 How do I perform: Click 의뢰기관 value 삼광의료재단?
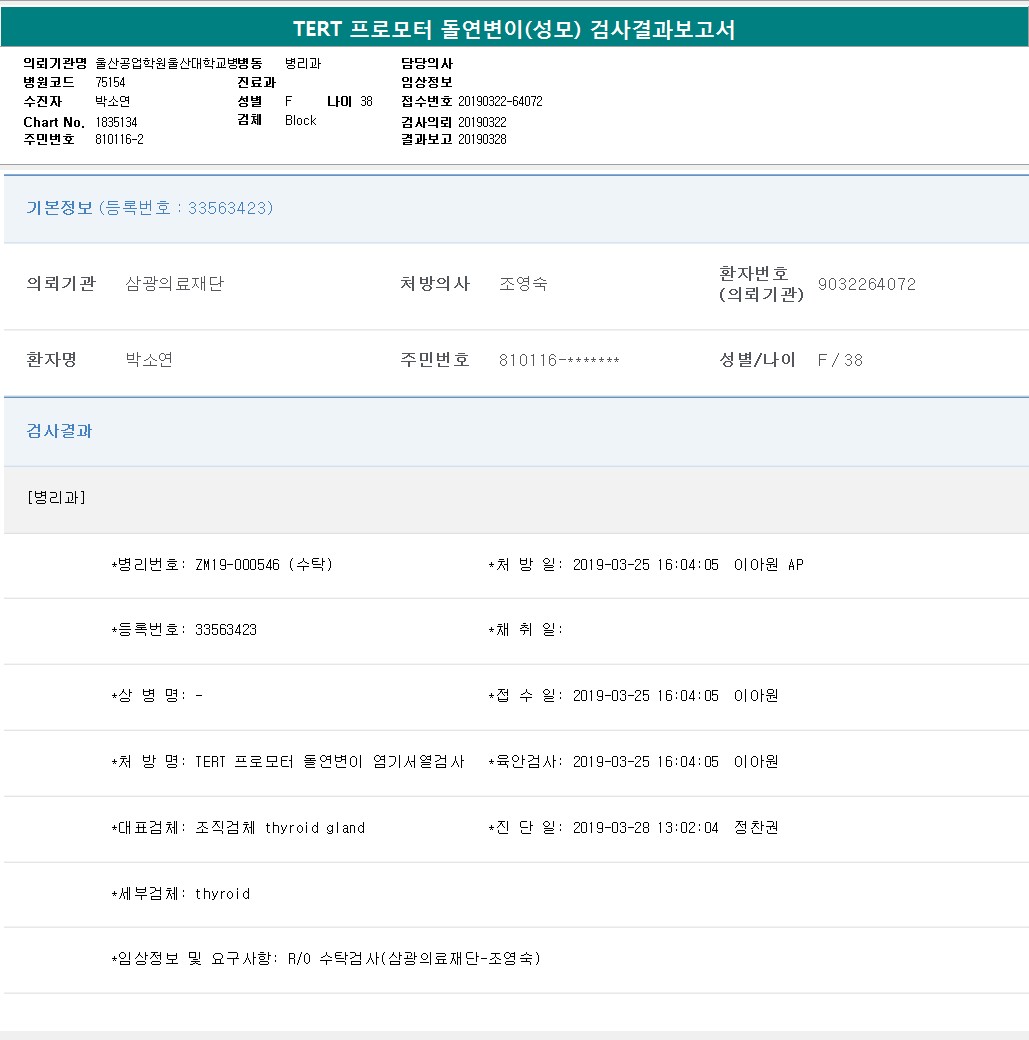point(175,284)
